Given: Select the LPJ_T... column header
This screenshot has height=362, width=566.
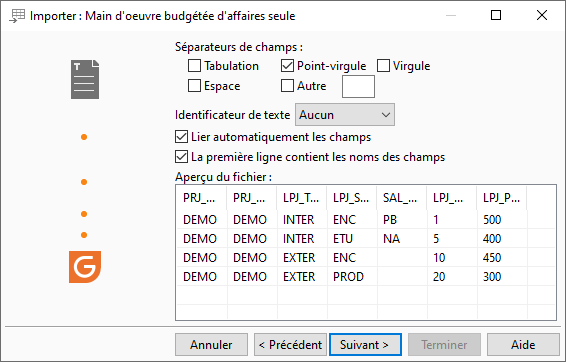Looking at the screenshot, I should tap(302, 198).
